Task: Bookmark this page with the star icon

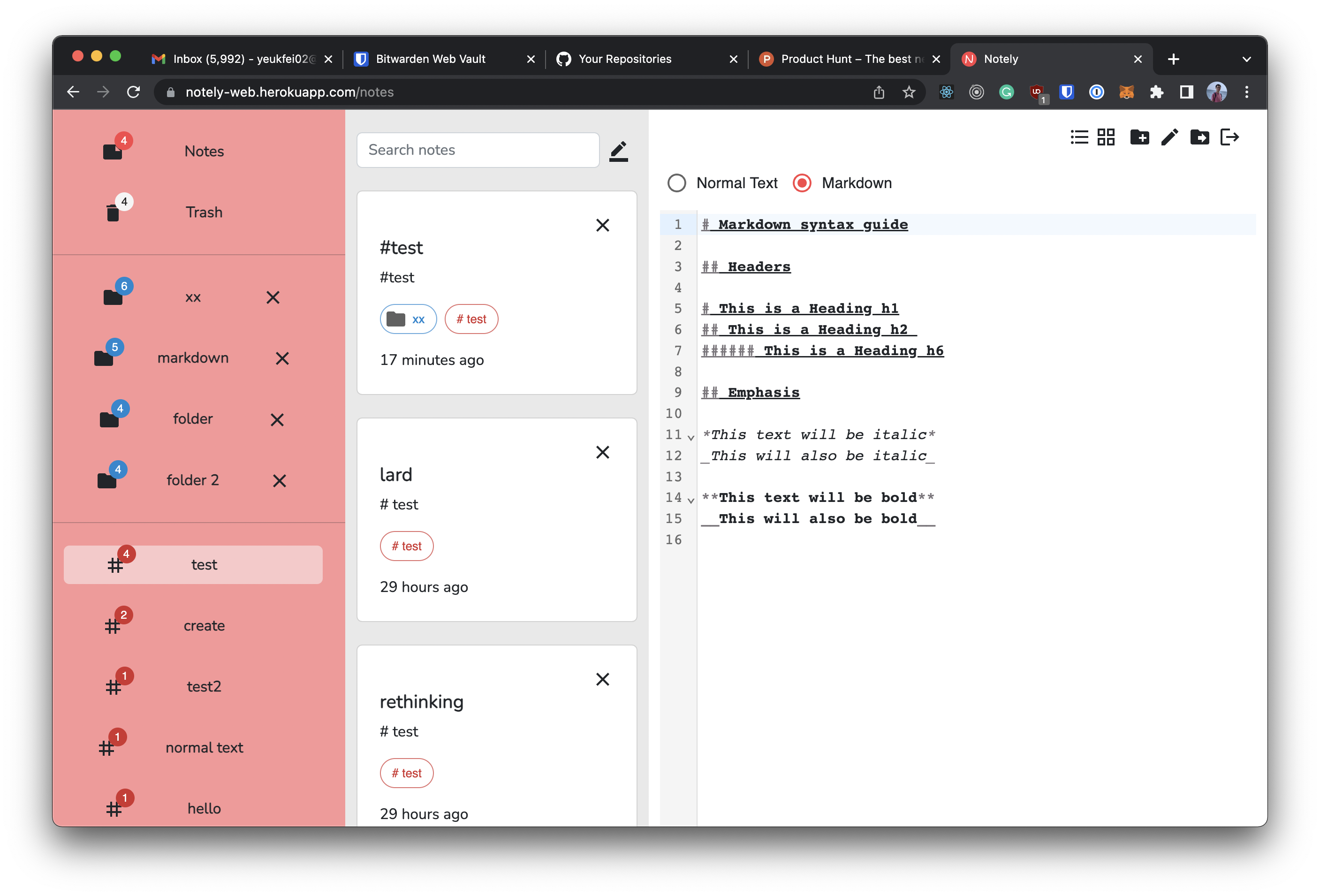Action: click(x=908, y=92)
